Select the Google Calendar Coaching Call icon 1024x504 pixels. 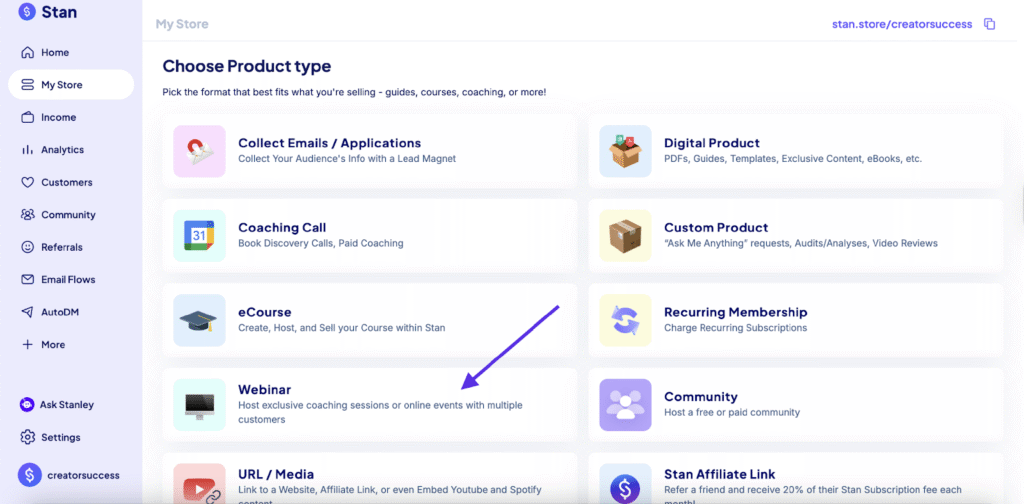point(199,236)
